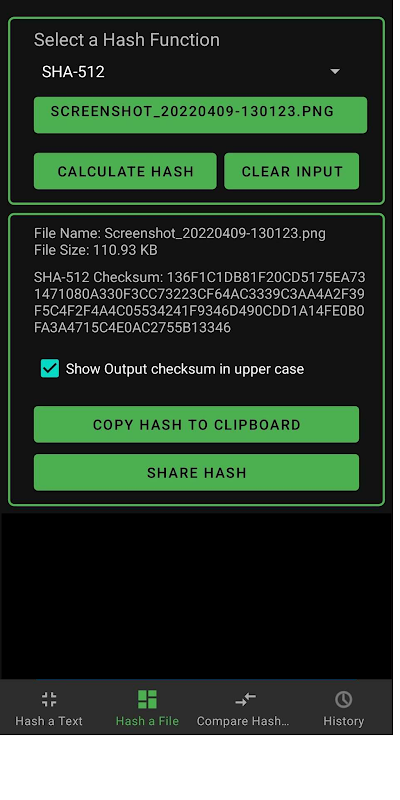Click the CALCULATE HASH button
400x800 pixels.
coord(125,171)
